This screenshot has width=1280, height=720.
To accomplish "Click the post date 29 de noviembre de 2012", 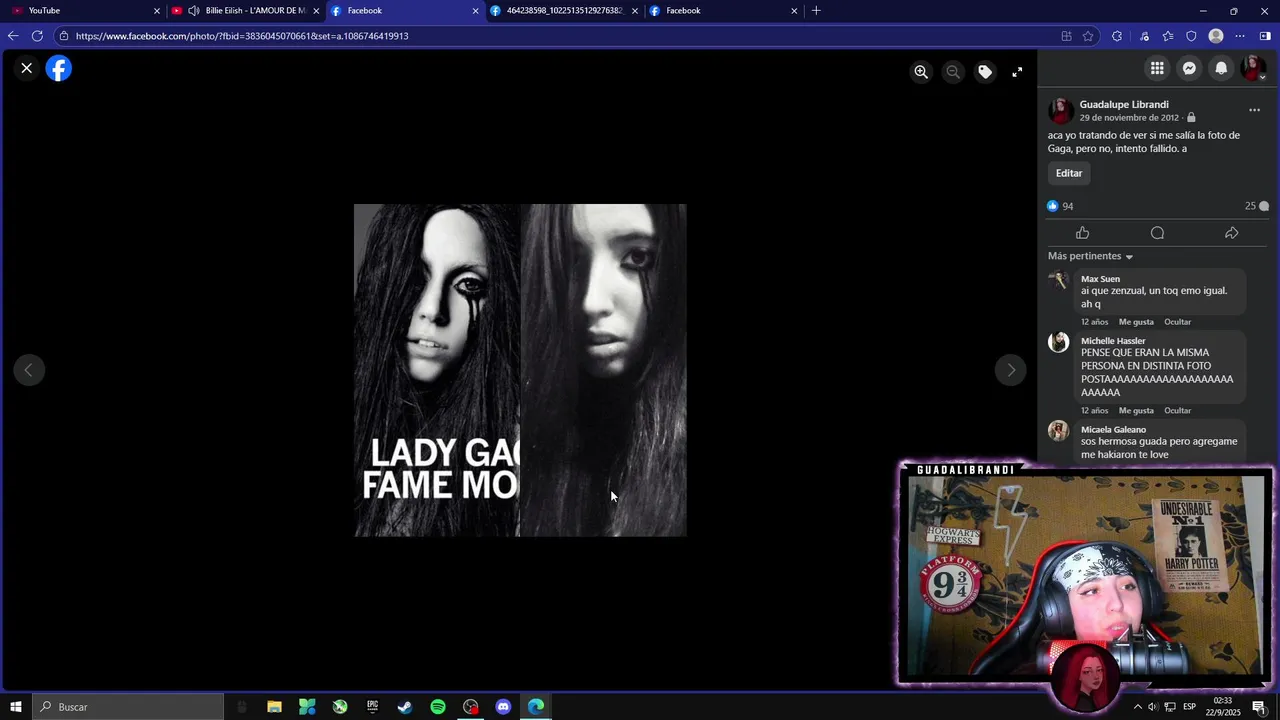I will coord(1129,118).
